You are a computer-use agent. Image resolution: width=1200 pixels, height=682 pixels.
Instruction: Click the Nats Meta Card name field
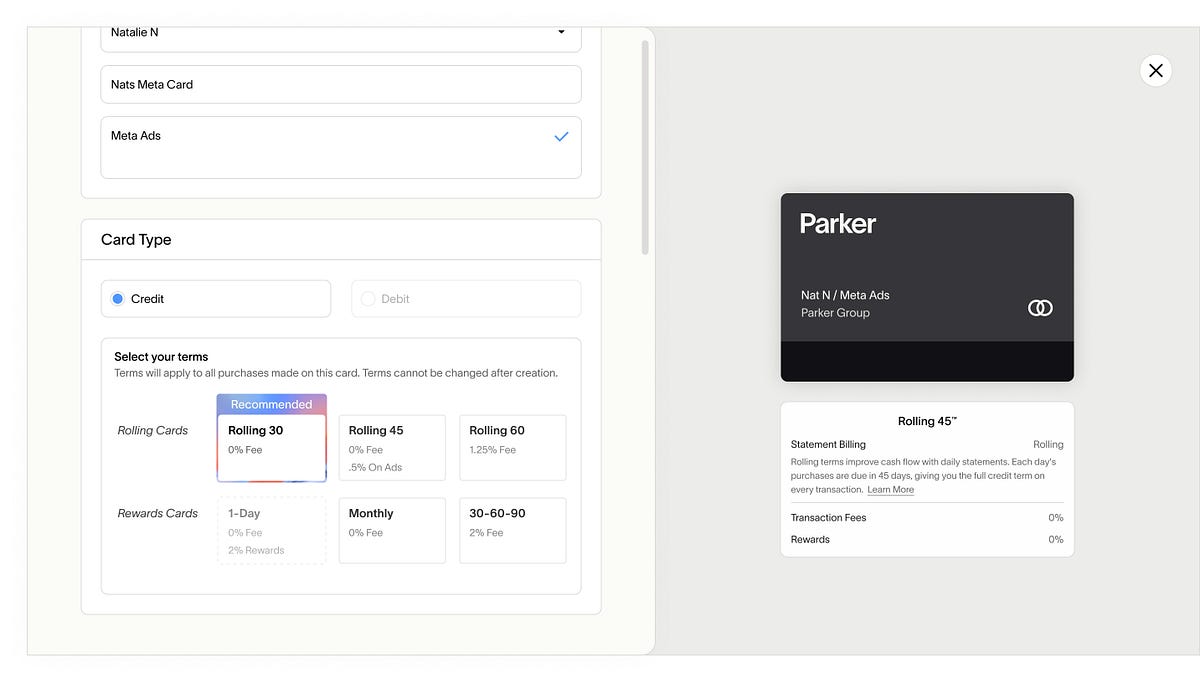(340, 84)
